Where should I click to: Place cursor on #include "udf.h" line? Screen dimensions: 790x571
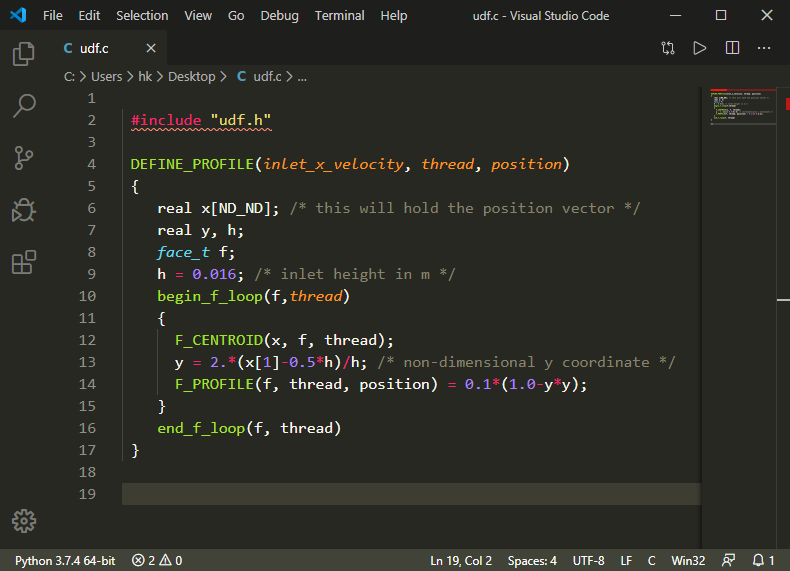(x=201, y=120)
